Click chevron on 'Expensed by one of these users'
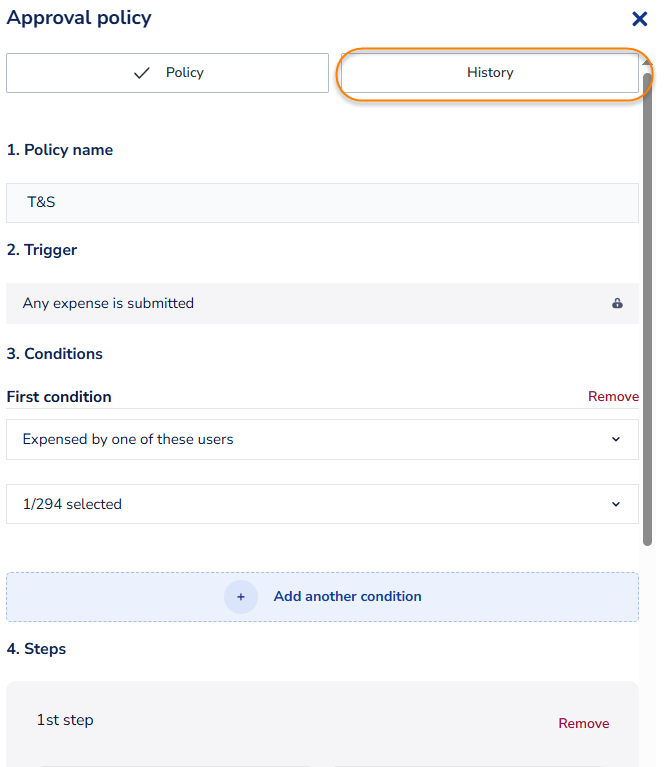The width and height of the screenshot is (666, 767). click(x=616, y=439)
